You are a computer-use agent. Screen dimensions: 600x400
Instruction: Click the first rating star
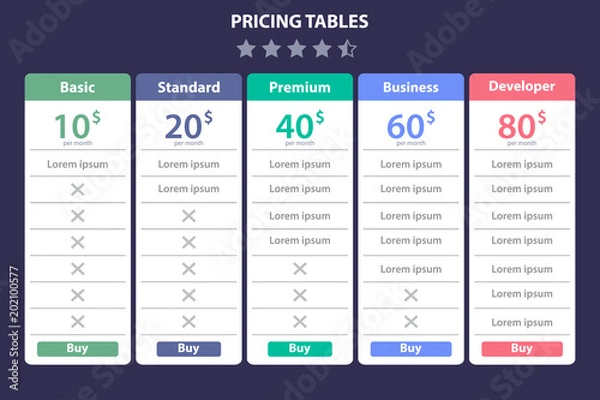pyautogui.click(x=246, y=49)
